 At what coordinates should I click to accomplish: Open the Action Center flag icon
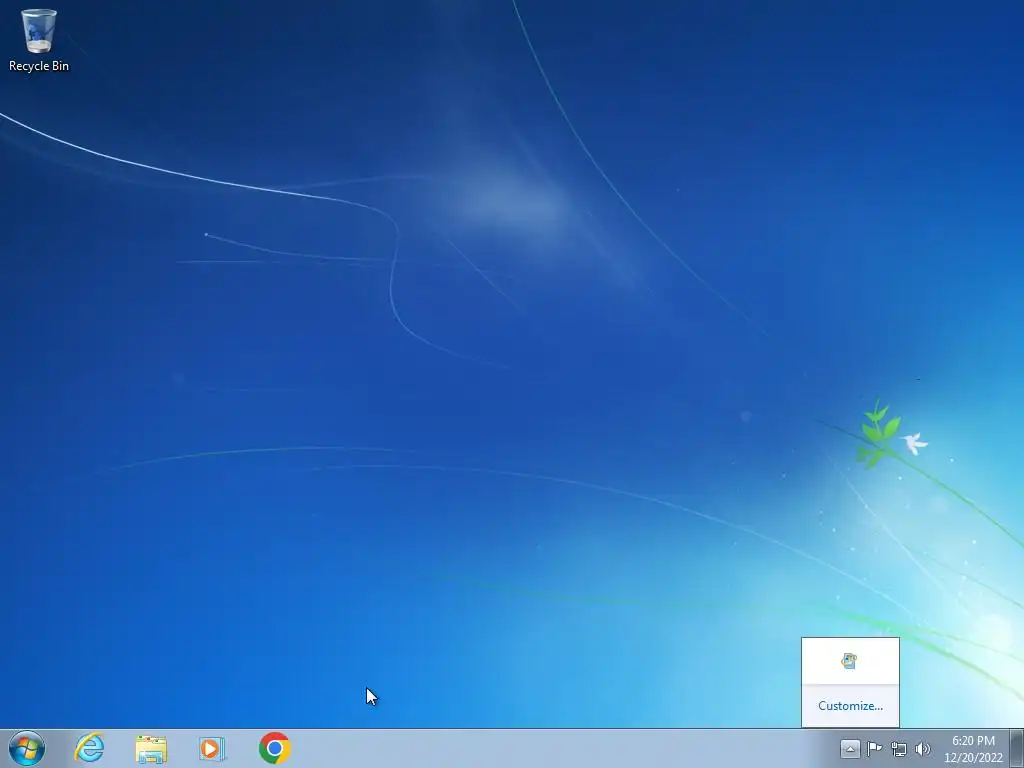pos(874,748)
